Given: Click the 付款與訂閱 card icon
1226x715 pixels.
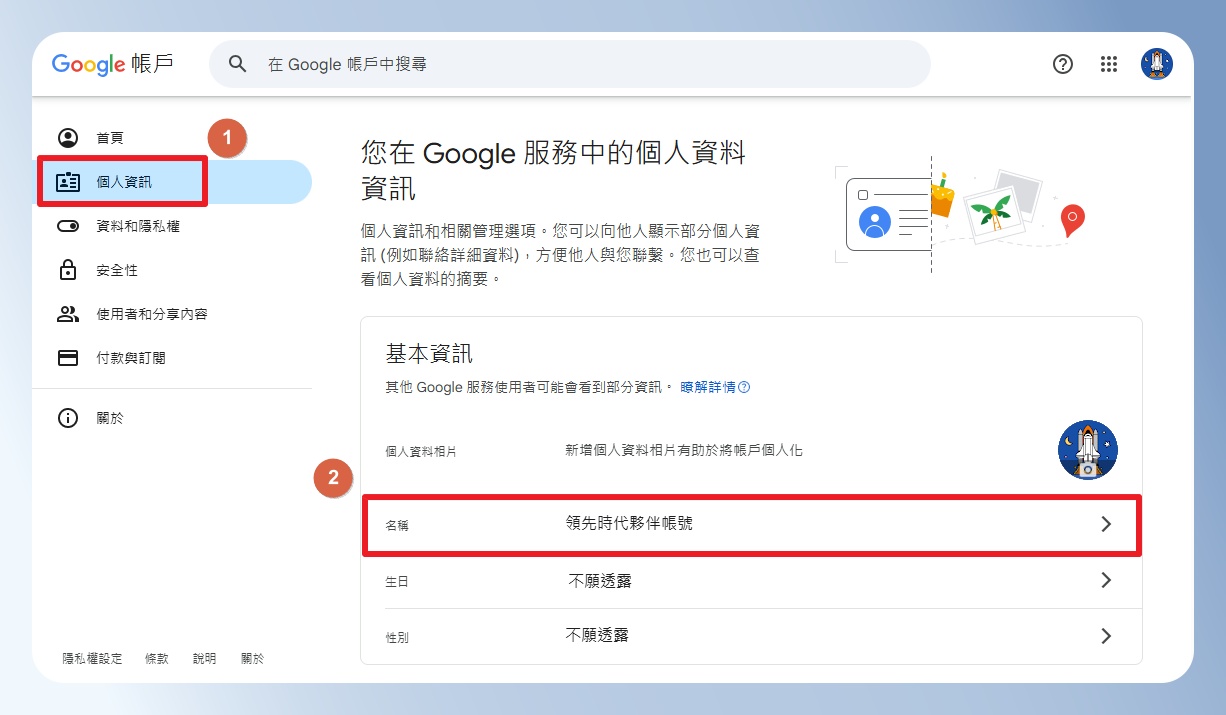Looking at the screenshot, I should [68, 358].
